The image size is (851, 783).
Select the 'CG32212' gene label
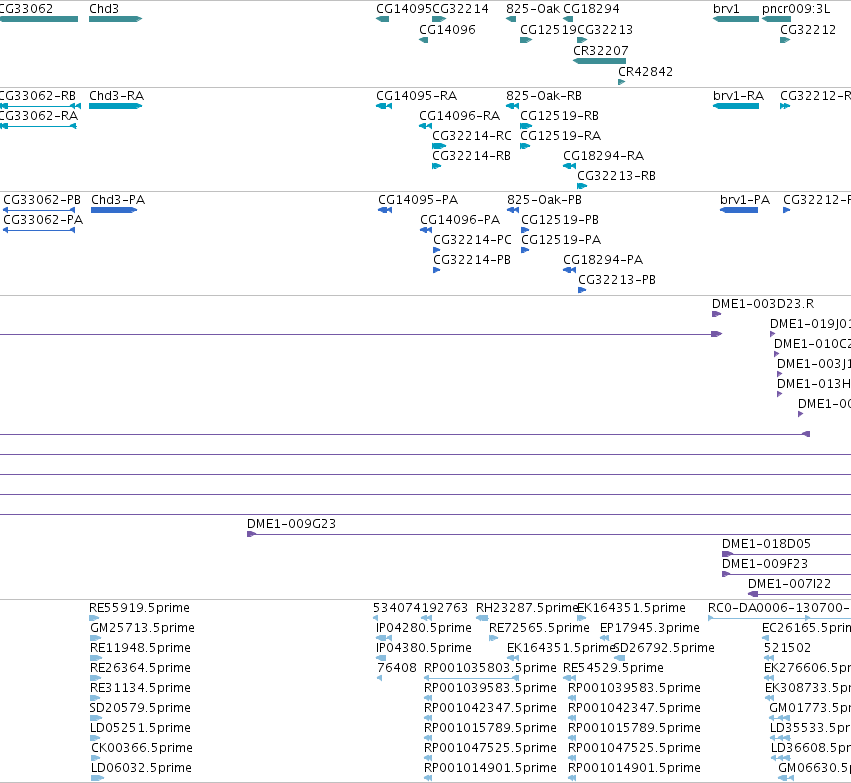[808, 30]
